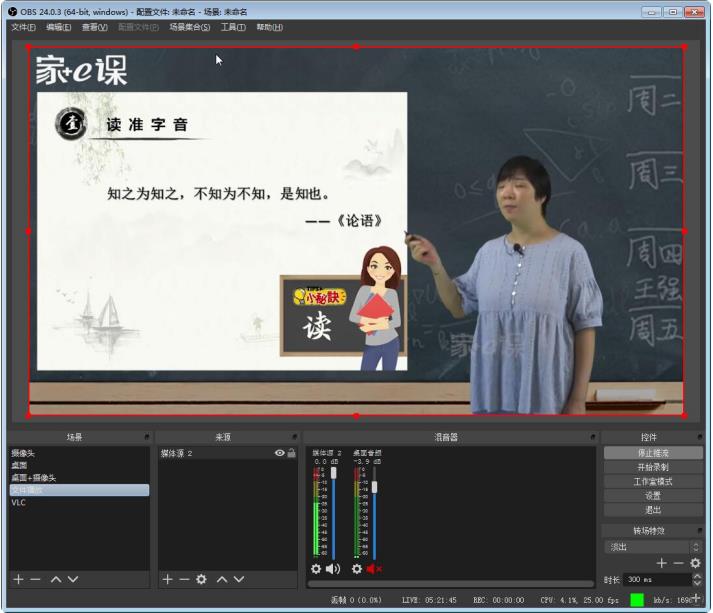This screenshot has width=713, height=613.
Task: Click the 开始录制 button
Action: (654, 467)
